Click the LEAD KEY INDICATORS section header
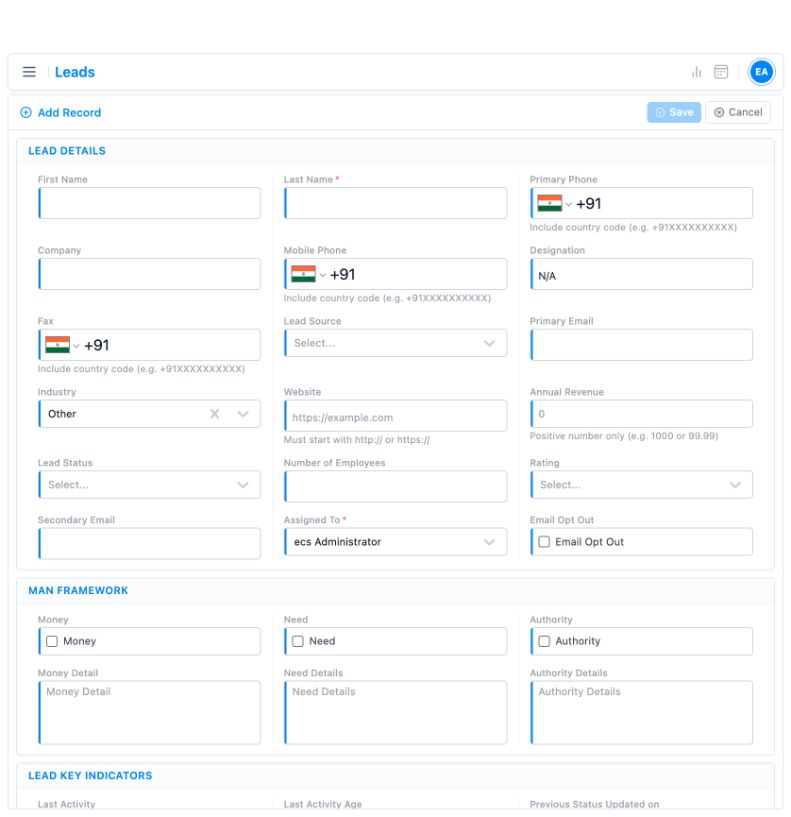Viewport: 791px width, 817px height. coord(90,776)
